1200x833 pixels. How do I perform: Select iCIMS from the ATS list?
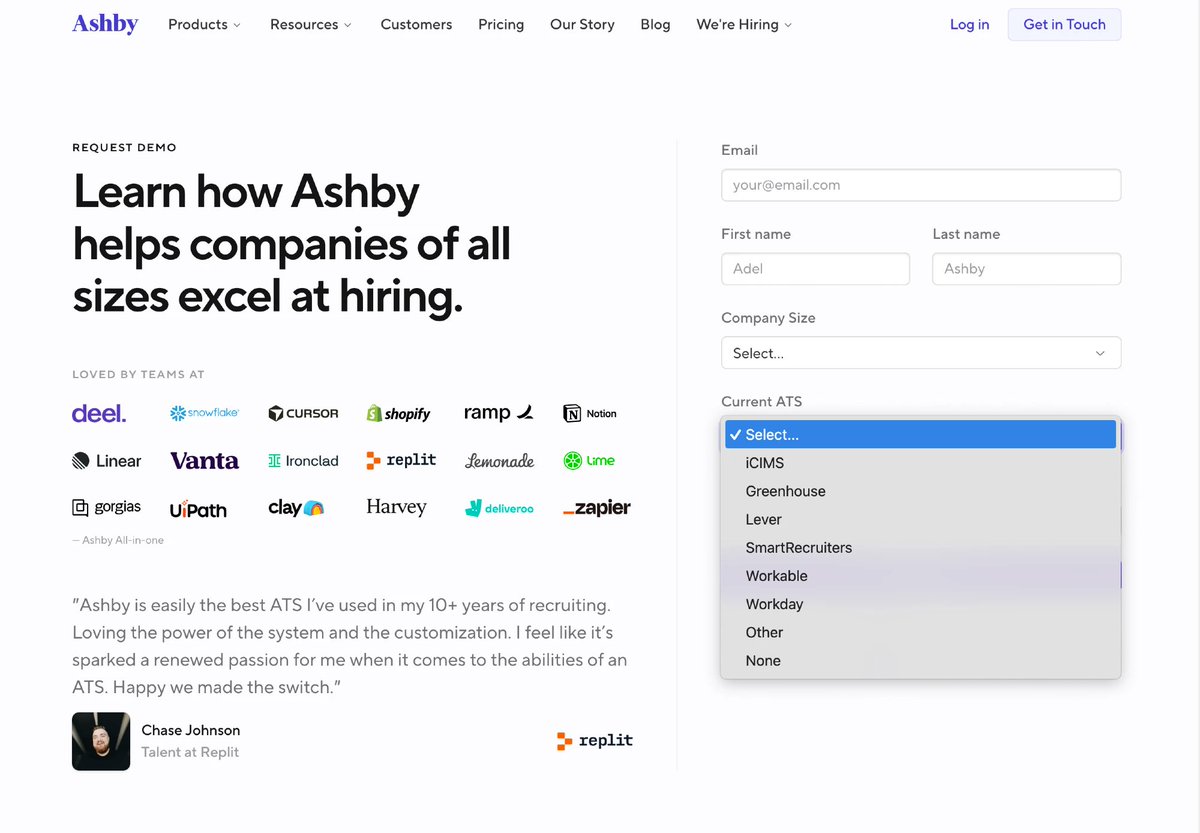click(921, 463)
